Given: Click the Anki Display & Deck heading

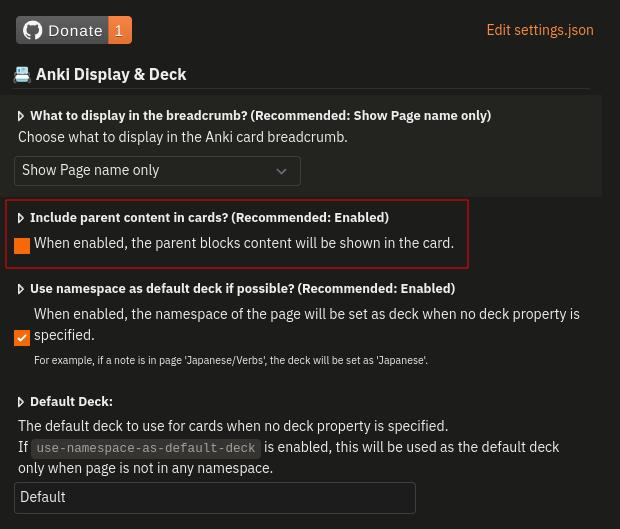Looking at the screenshot, I should pos(111,74).
